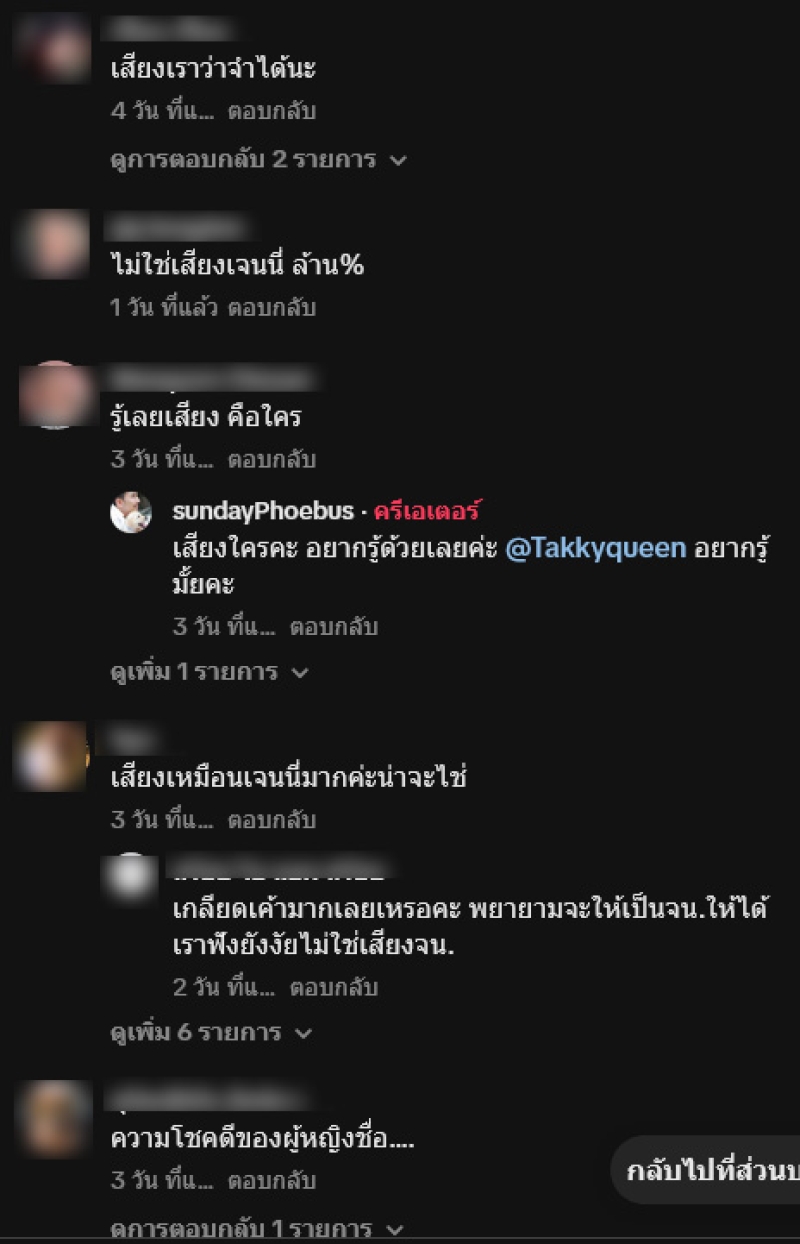Expand 'ดูการตอบกลับ 2 รายการ' replies
Viewport: 800px width, 1244px height.
259,159
